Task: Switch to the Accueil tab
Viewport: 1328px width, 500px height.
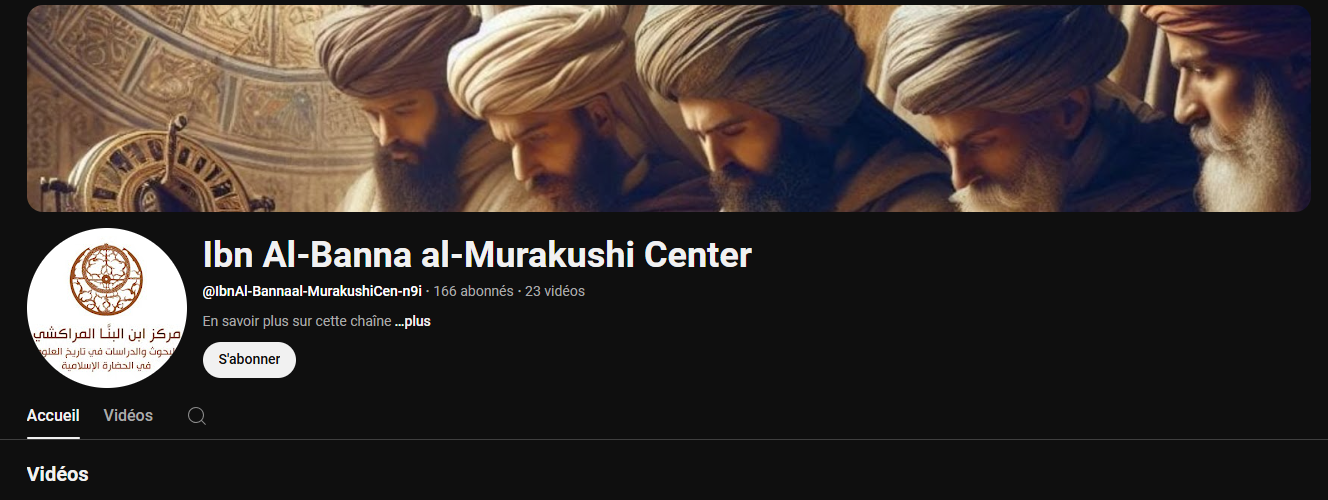Action: coord(53,416)
